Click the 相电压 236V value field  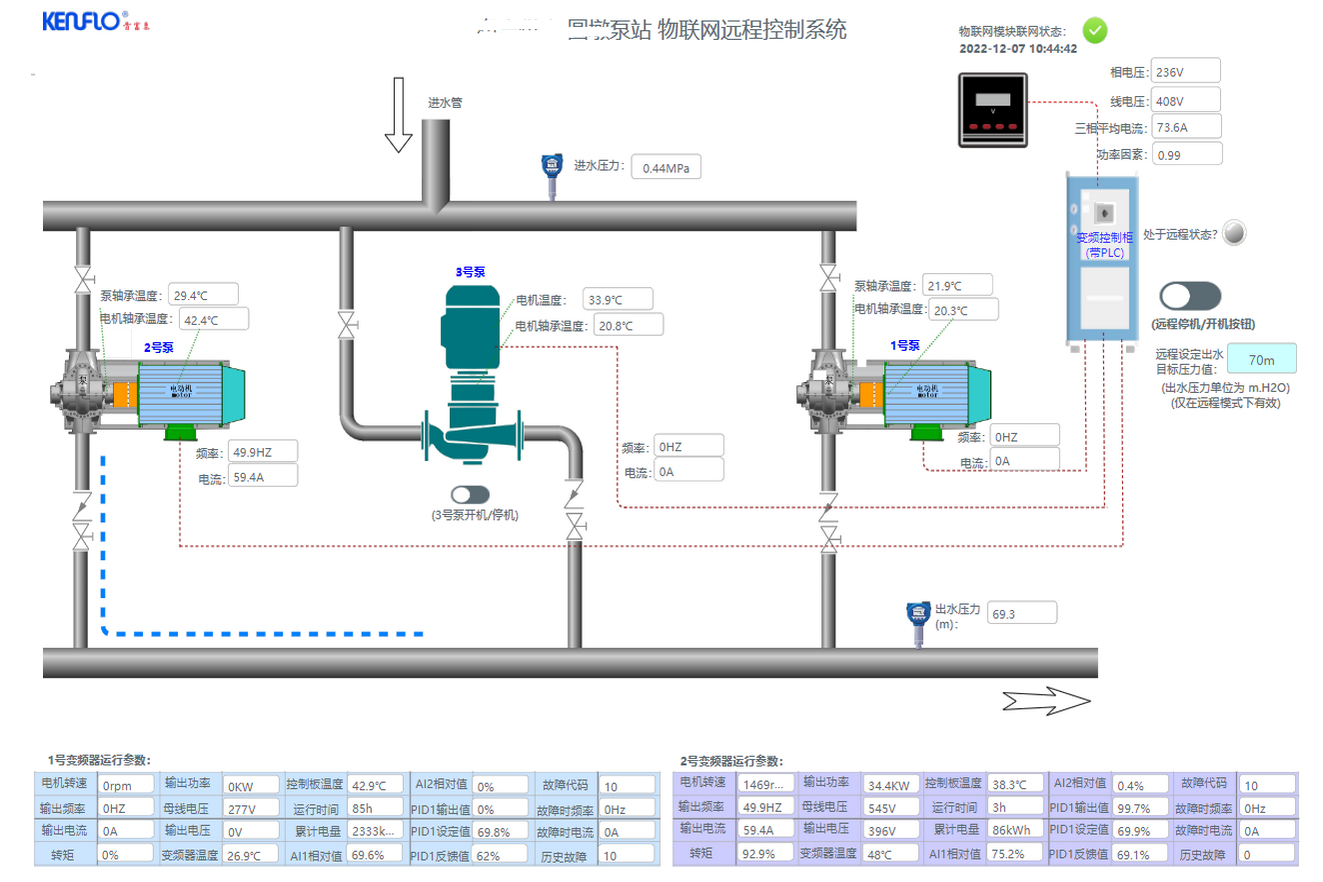(1187, 72)
